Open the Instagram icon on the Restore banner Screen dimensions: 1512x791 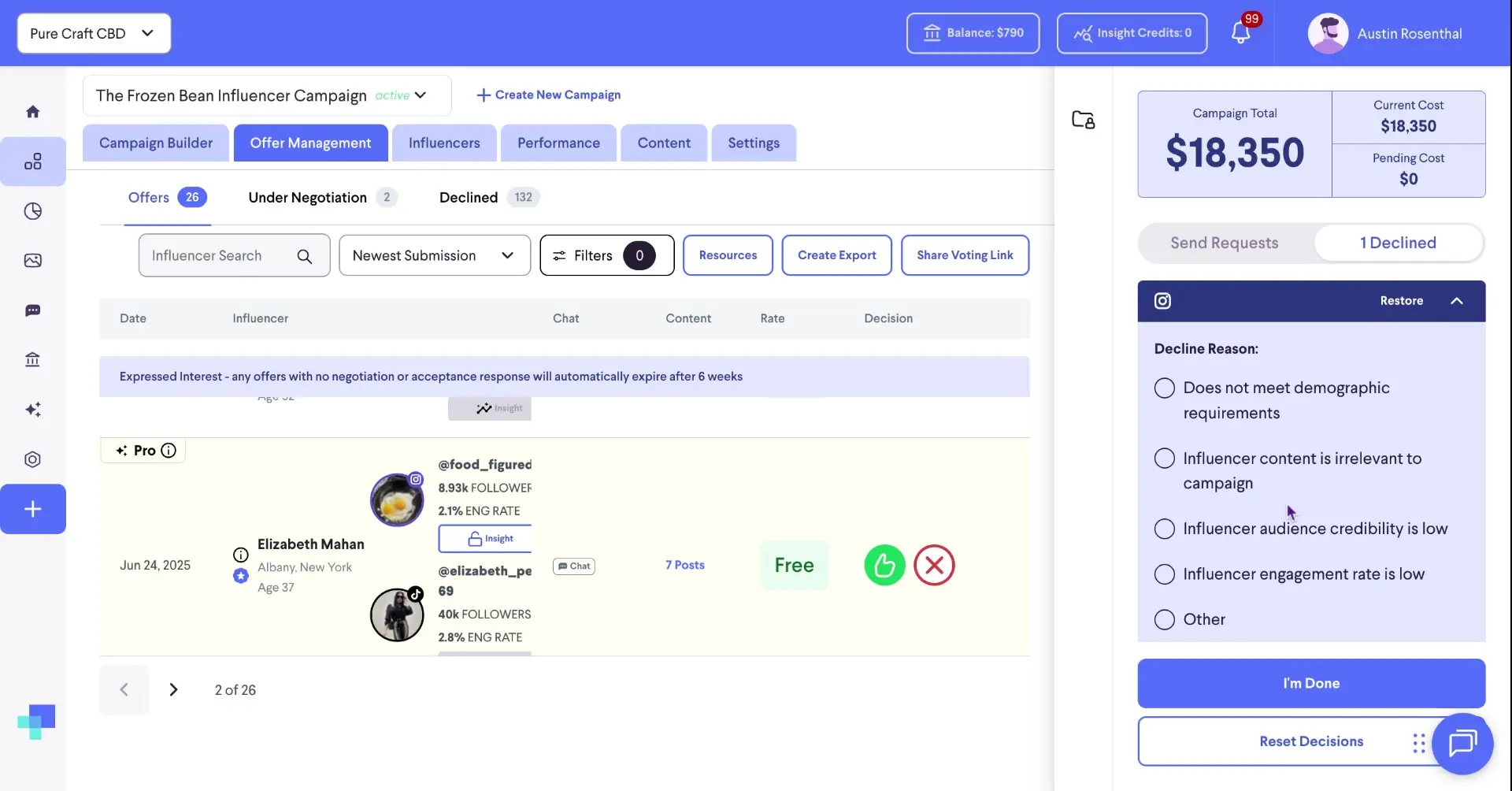[1163, 300]
